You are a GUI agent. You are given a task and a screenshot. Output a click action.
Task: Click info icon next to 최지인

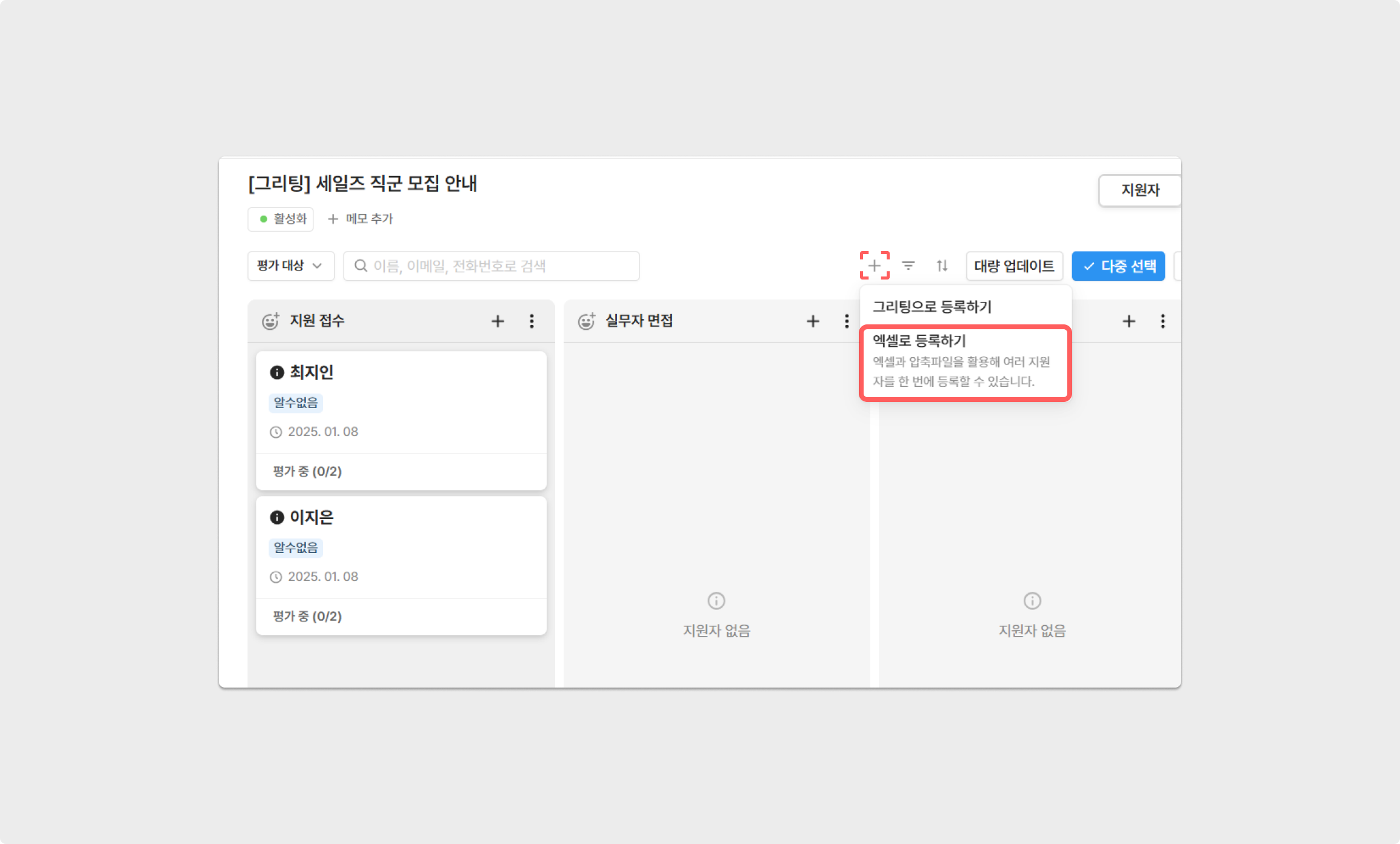[277, 372]
